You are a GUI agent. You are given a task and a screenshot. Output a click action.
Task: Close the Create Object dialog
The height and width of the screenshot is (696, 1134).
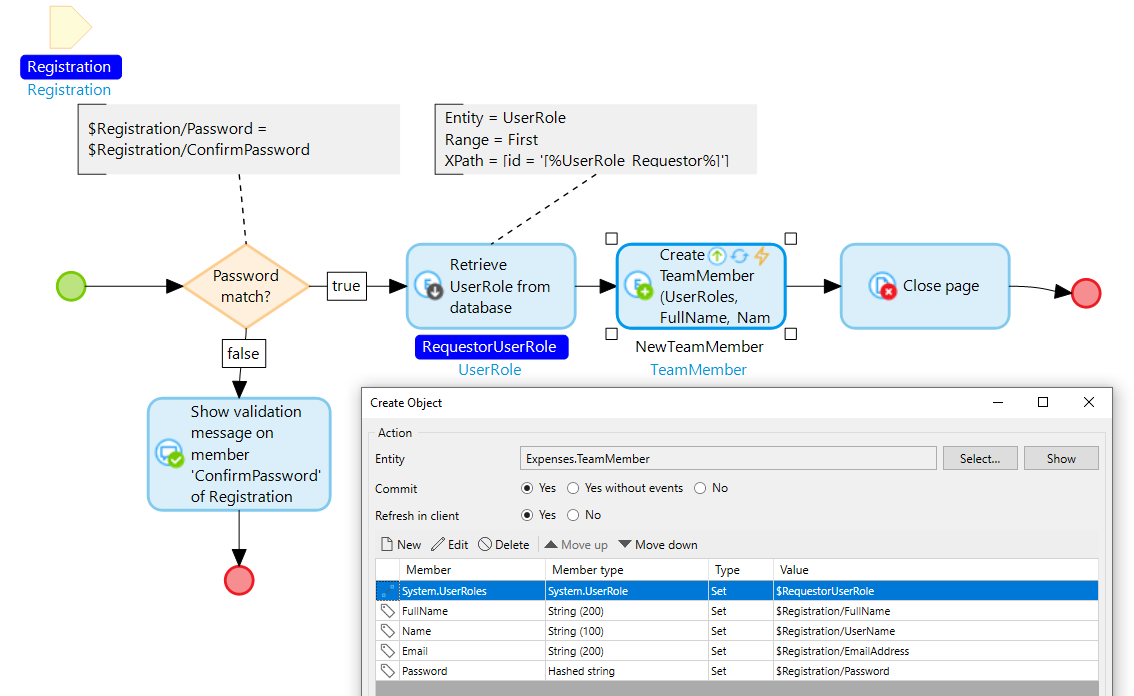tap(1088, 402)
